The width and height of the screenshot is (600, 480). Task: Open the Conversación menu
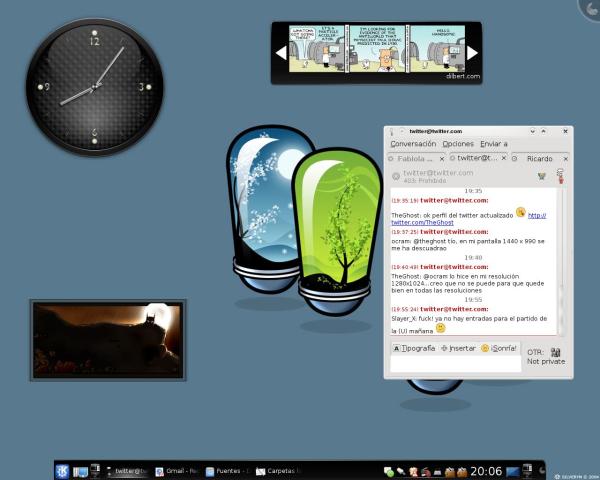click(x=413, y=144)
